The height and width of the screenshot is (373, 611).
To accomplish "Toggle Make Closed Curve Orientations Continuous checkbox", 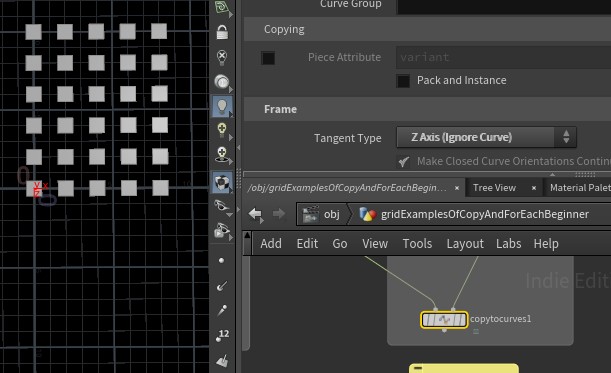I will tap(403, 161).
